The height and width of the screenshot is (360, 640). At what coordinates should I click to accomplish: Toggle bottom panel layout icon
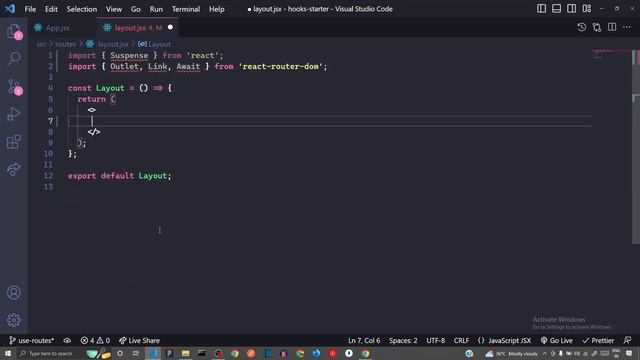click(556, 9)
